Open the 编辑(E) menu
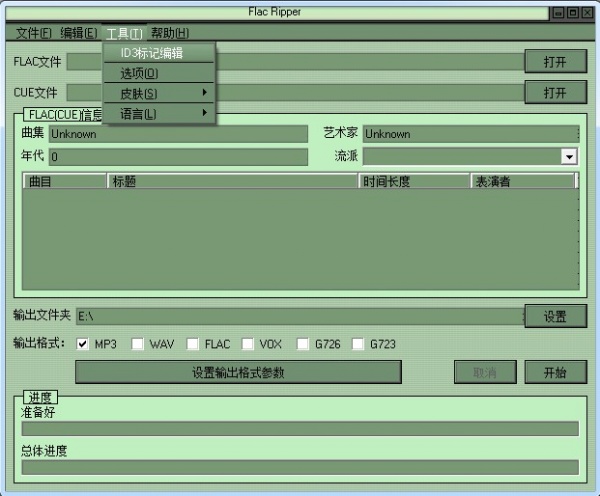The height and width of the screenshot is (496, 600). coord(78,33)
